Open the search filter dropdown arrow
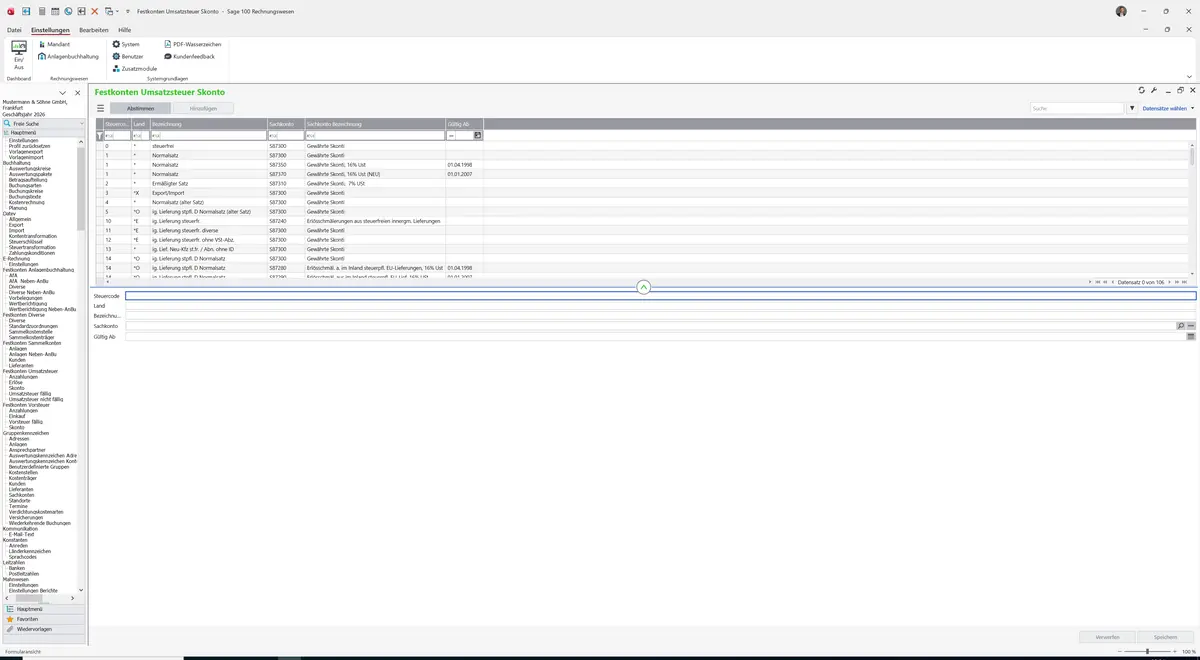Viewport: 1200px width, 660px height. [x=1132, y=108]
